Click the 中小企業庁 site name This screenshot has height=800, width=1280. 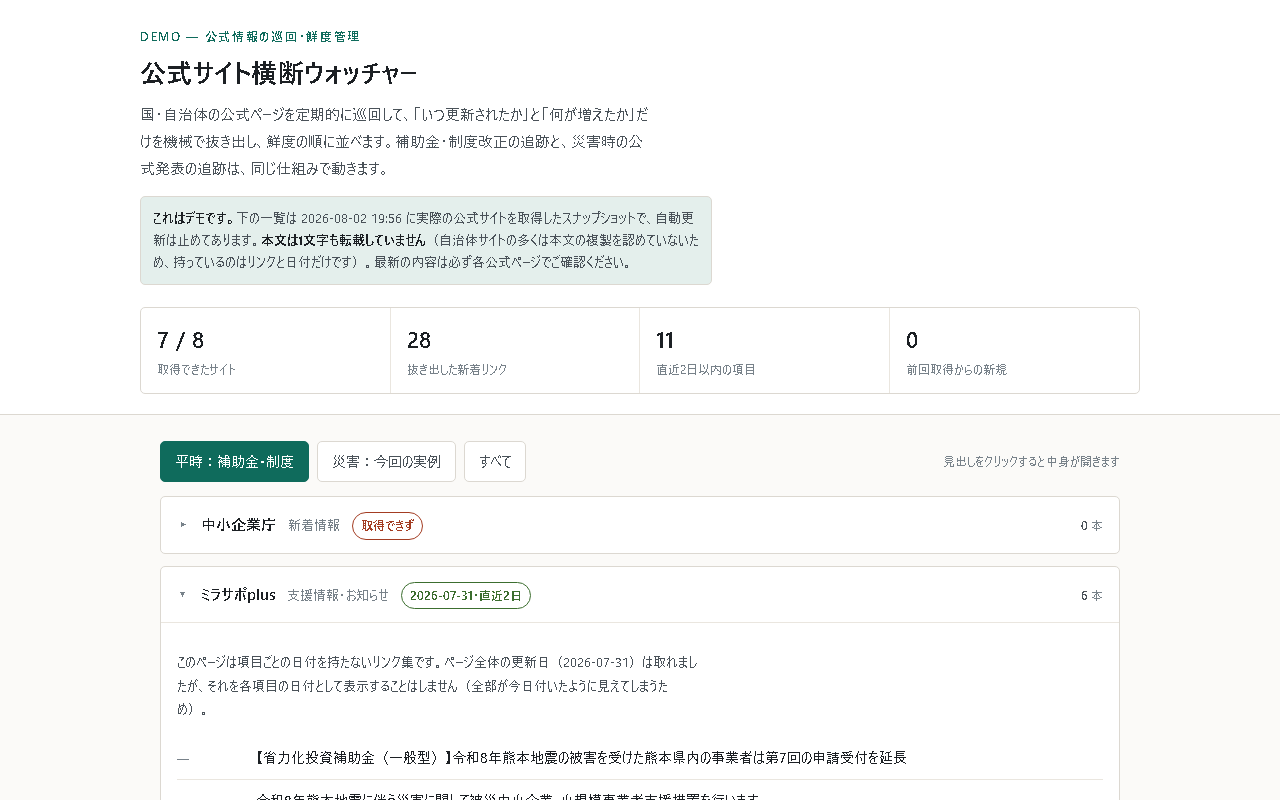[238, 525]
